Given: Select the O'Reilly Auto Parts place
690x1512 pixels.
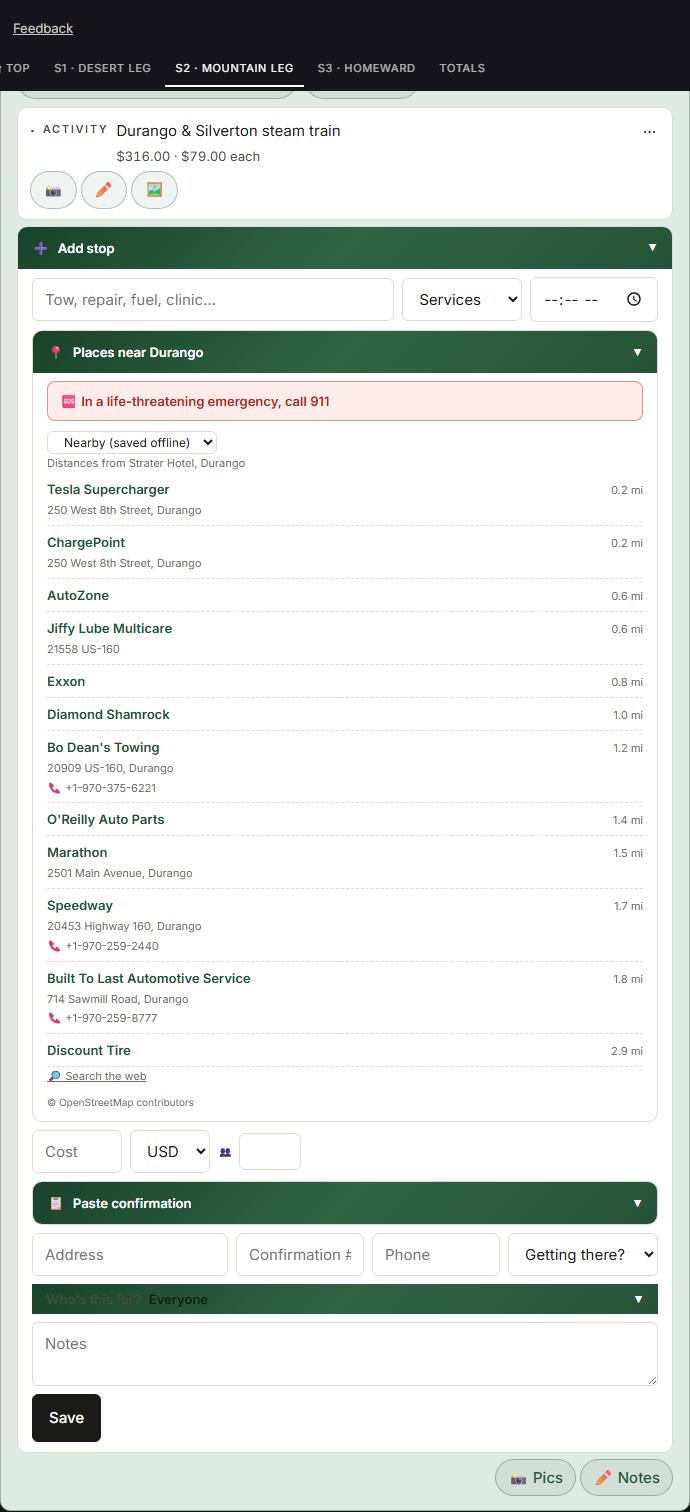Looking at the screenshot, I should tap(106, 819).
